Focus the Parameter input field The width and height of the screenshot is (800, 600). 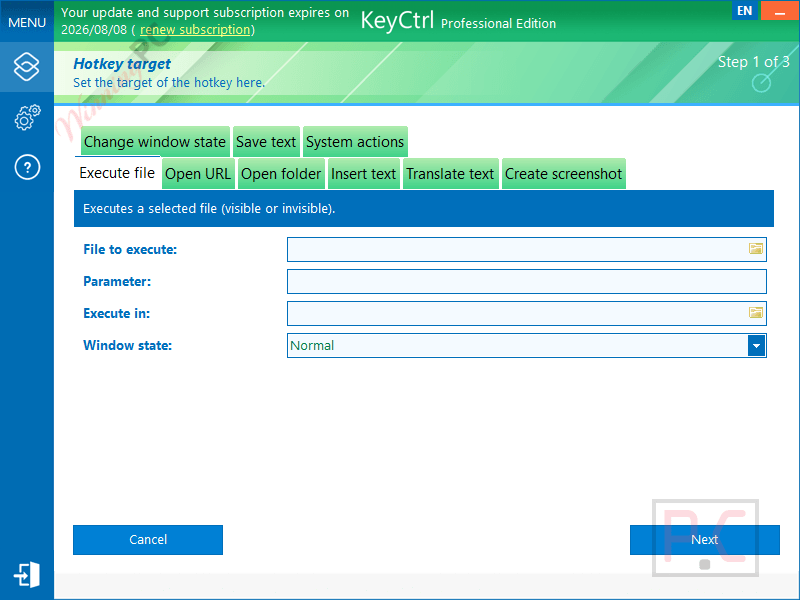click(x=527, y=282)
